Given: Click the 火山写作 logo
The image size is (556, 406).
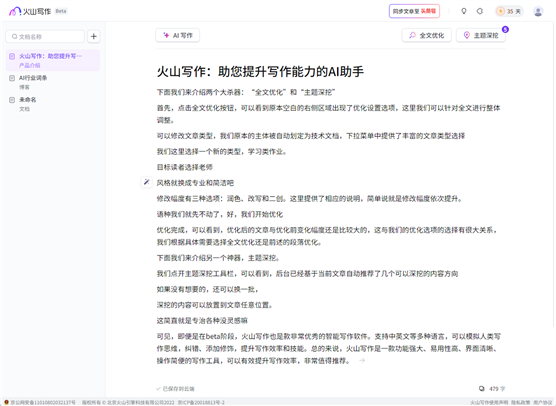Looking at the screenshot, I should (x=30, y=11).
